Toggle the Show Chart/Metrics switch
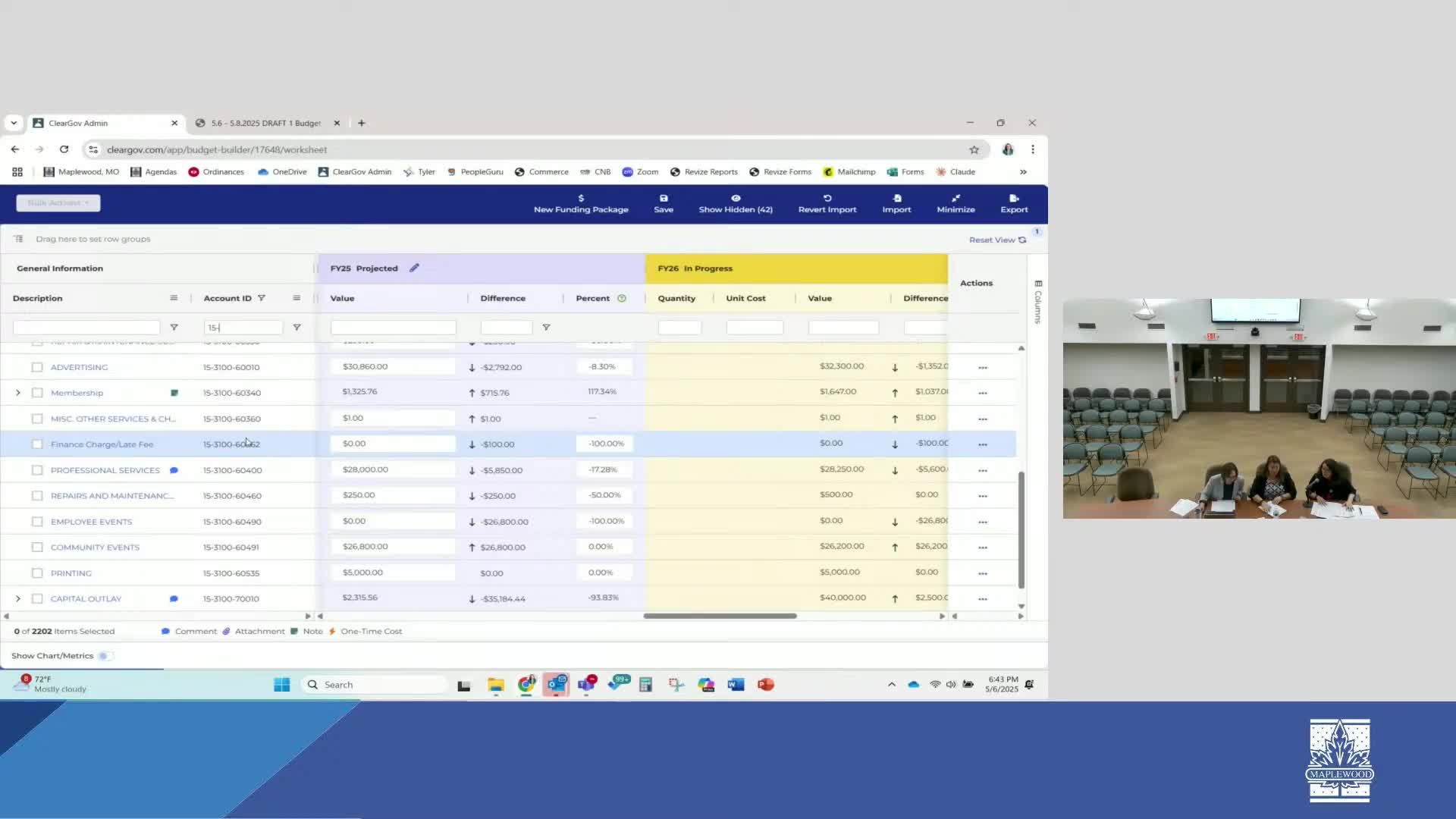The width and height of the screenshot is (1456, 819). click(x=105, y=656)
